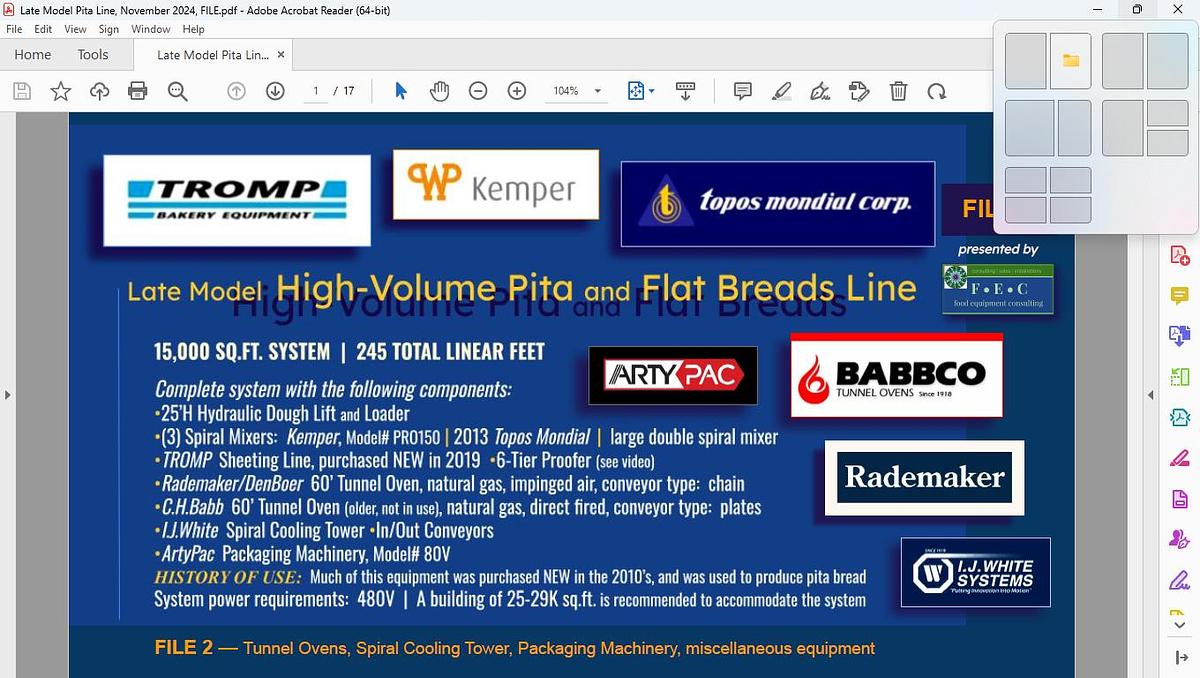Select the Hand pan tool
1200x678 pixels.
[x=440, y=91]
